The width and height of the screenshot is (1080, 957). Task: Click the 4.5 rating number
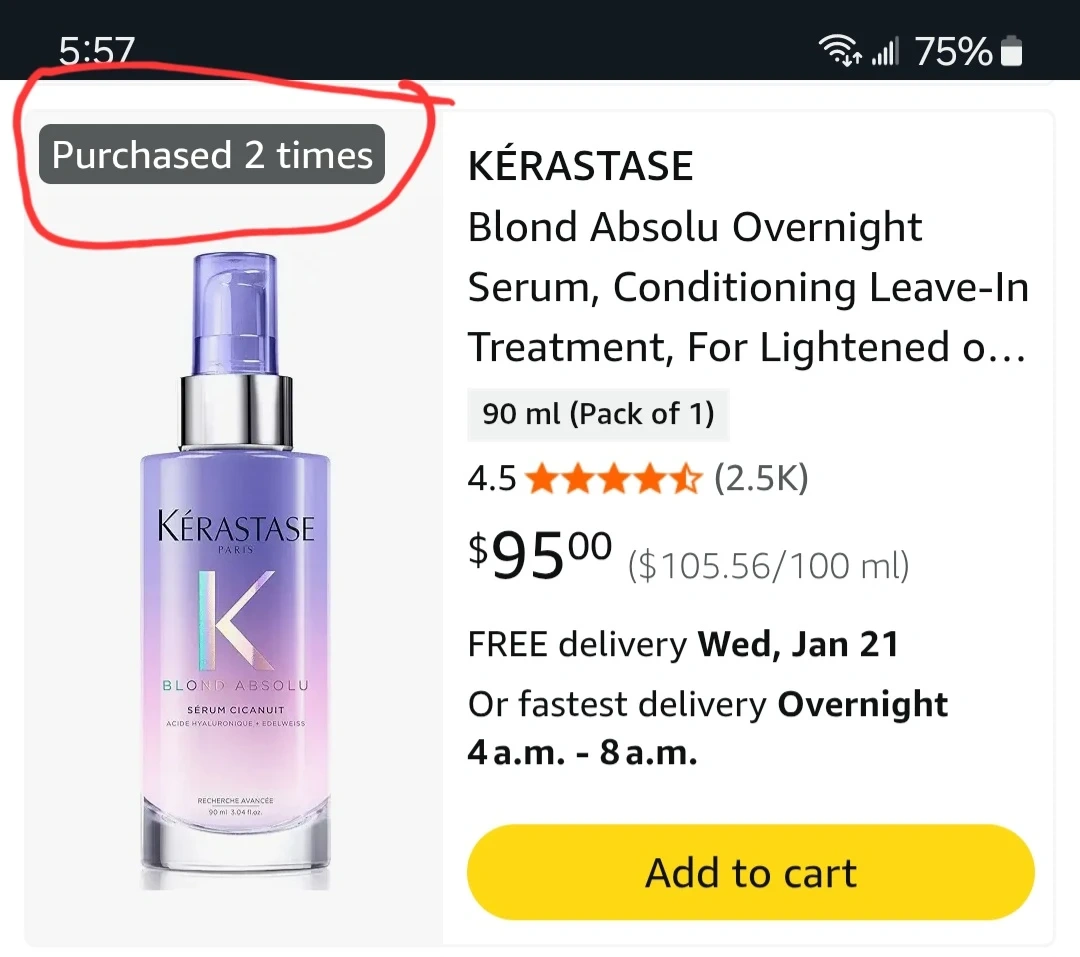[x=492, y=480]
